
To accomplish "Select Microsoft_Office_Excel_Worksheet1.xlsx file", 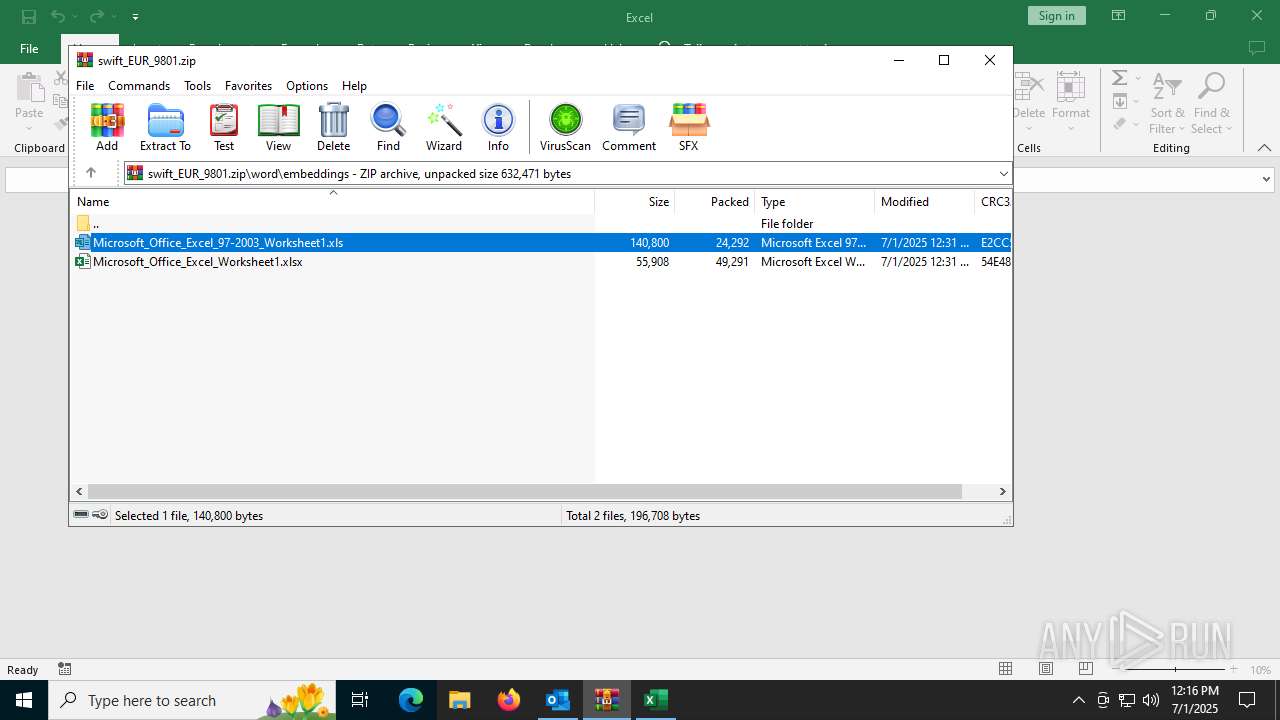I will coord(541,262).
